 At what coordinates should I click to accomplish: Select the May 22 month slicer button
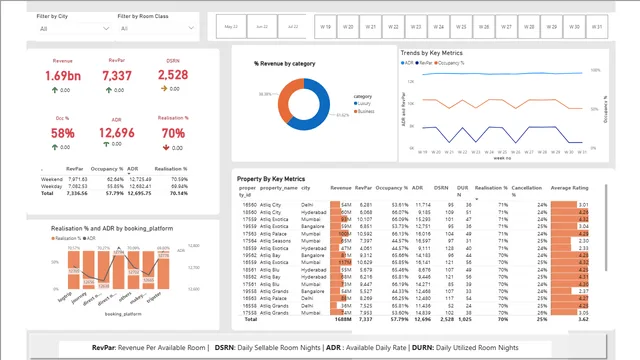click(x=231, y=27)
